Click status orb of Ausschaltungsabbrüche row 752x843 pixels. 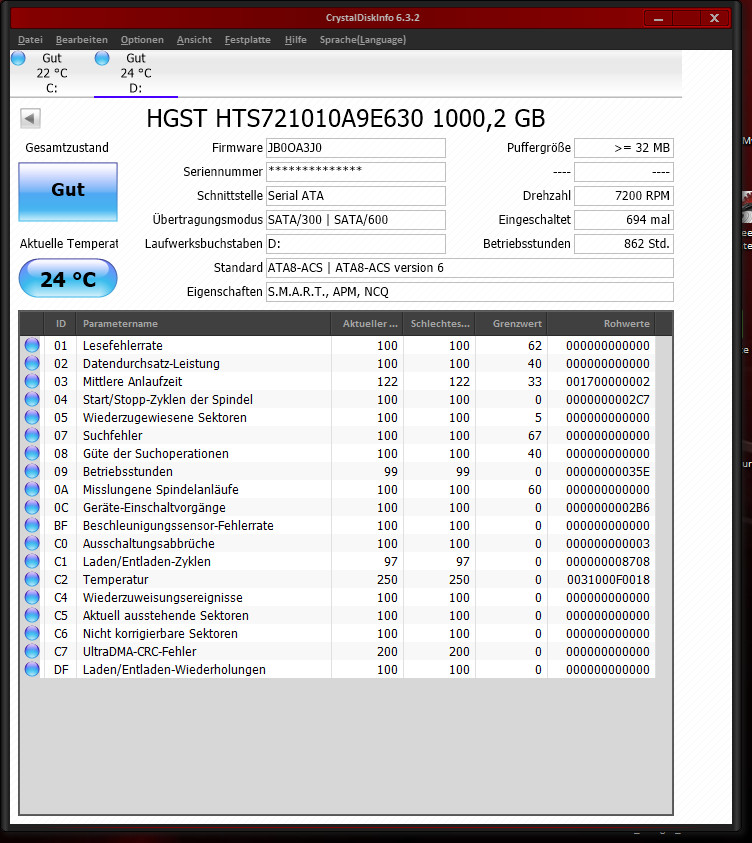click(32, 544)
